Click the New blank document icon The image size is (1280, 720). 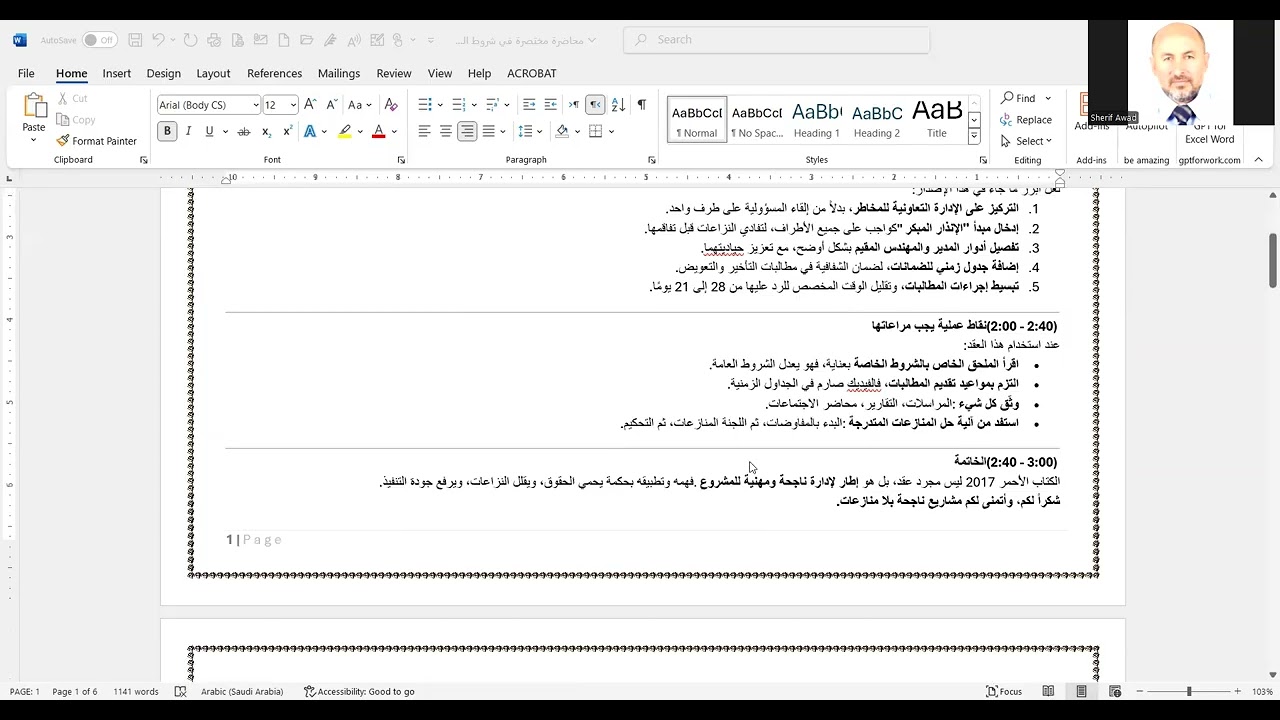[x=284, y=40]
